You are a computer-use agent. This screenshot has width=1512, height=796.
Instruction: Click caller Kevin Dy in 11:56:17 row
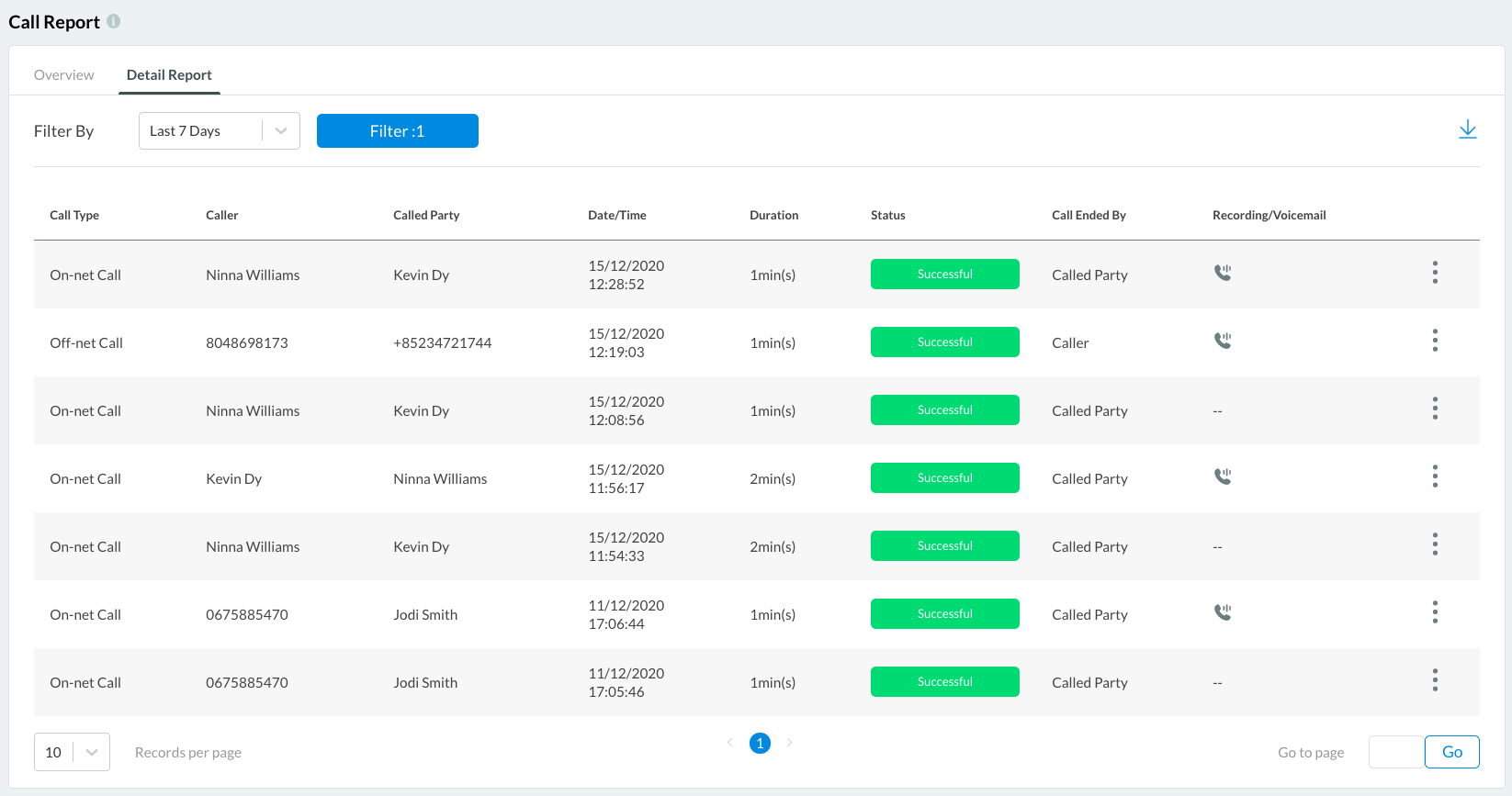[234, 478]
